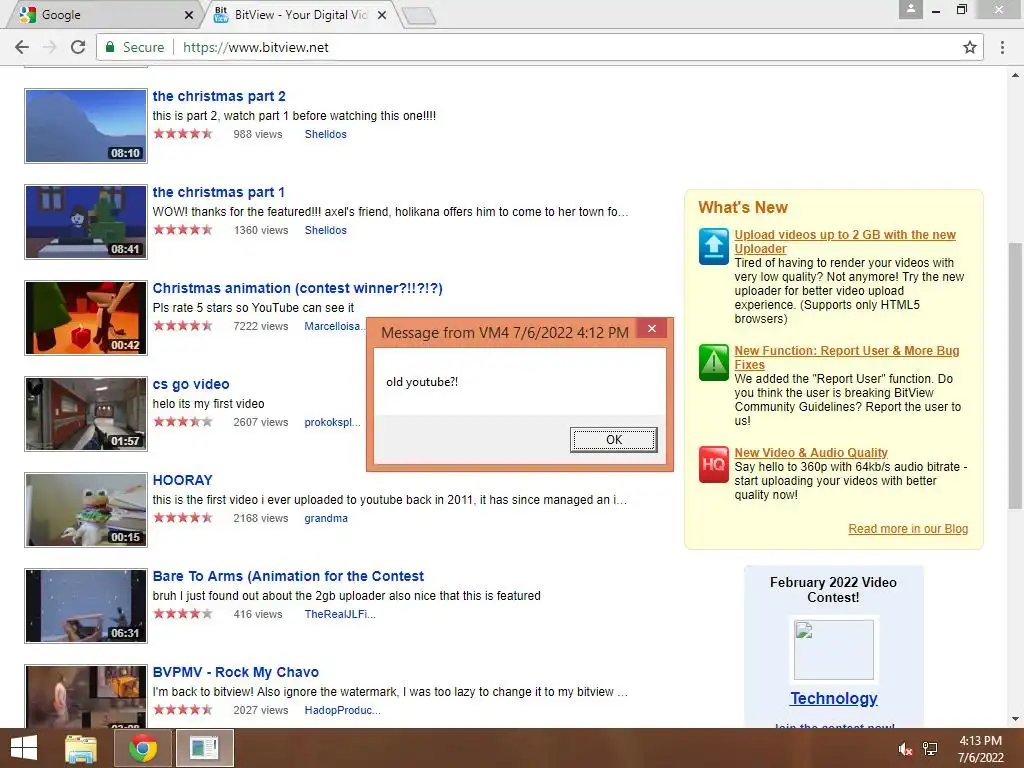The image size is (1024, 768).
Task: Click the red HQ quality icon
Action: click(x=713, y=464)
